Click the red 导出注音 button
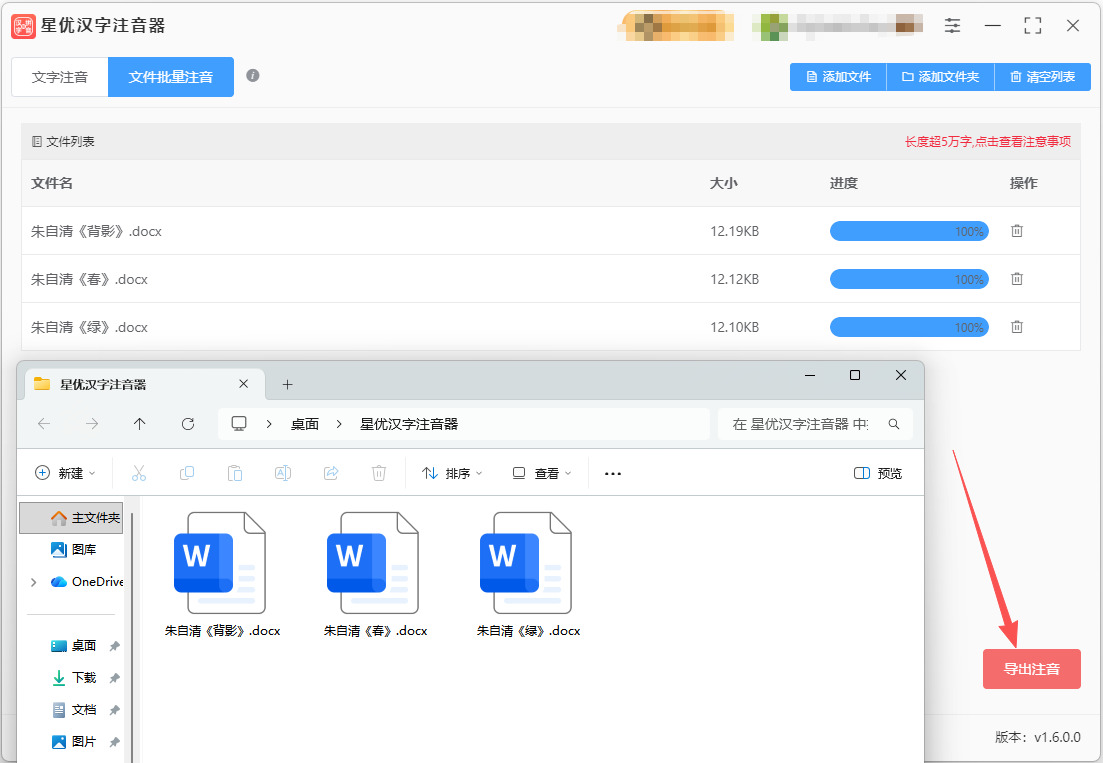 tap(1031, 669)
